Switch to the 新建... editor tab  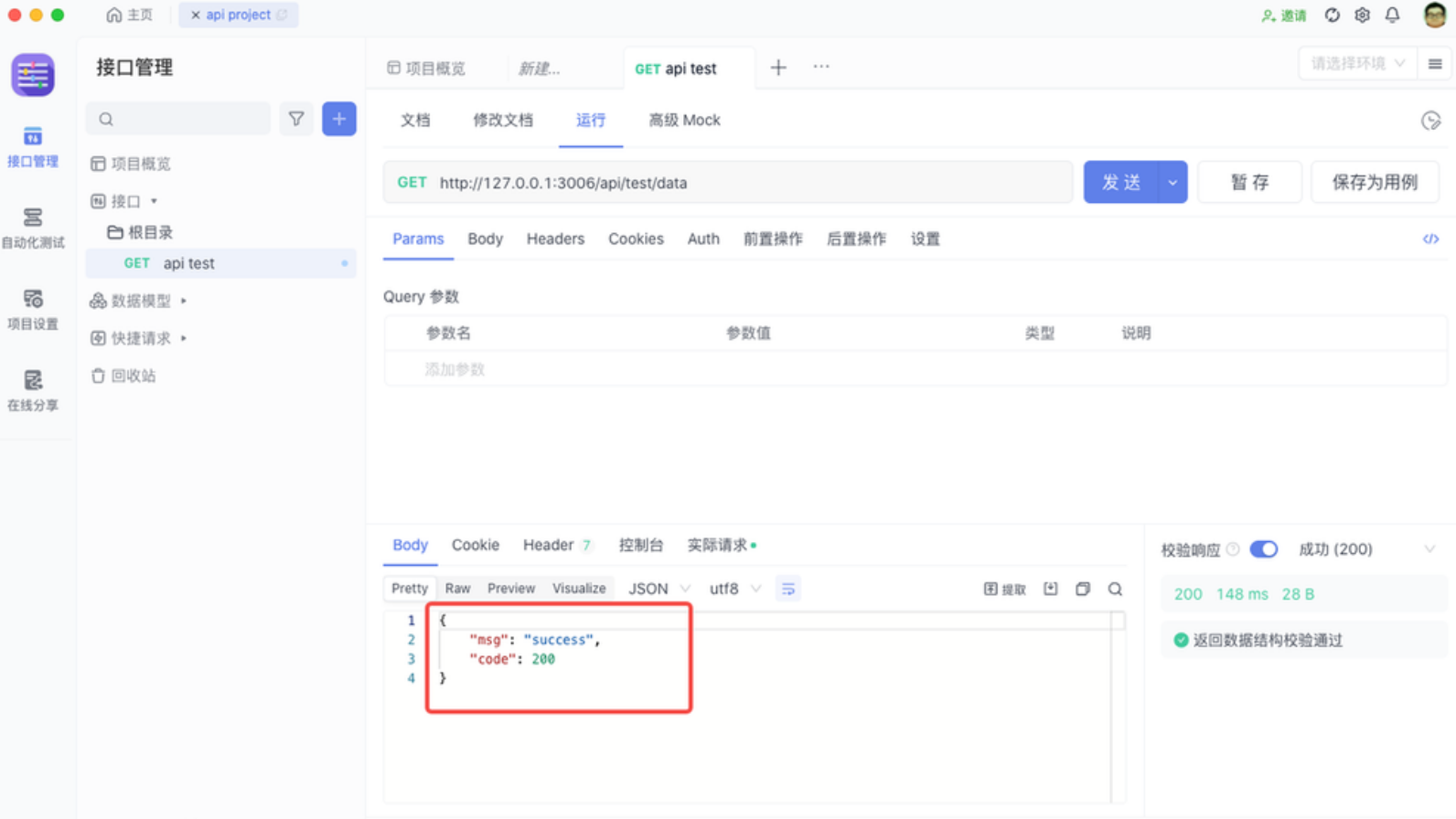[x=540, y=69]
